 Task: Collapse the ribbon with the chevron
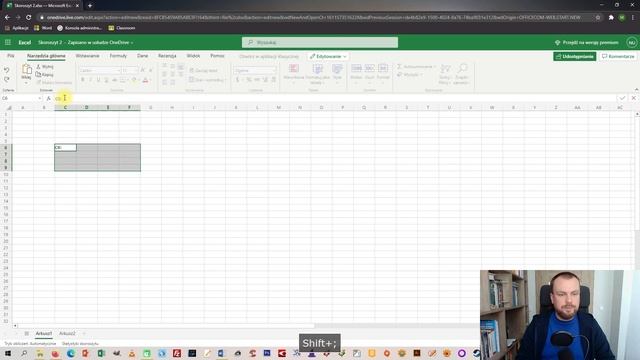tap(636, 90)
